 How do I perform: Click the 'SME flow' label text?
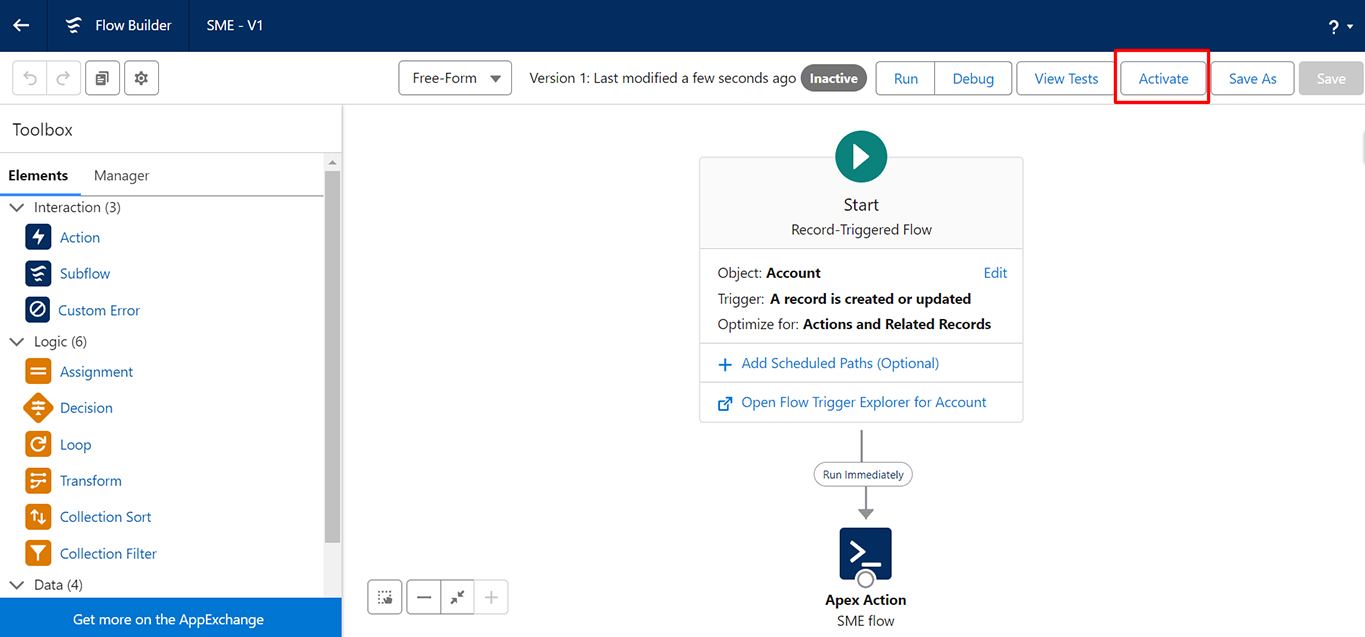click(x=866, y=621)
